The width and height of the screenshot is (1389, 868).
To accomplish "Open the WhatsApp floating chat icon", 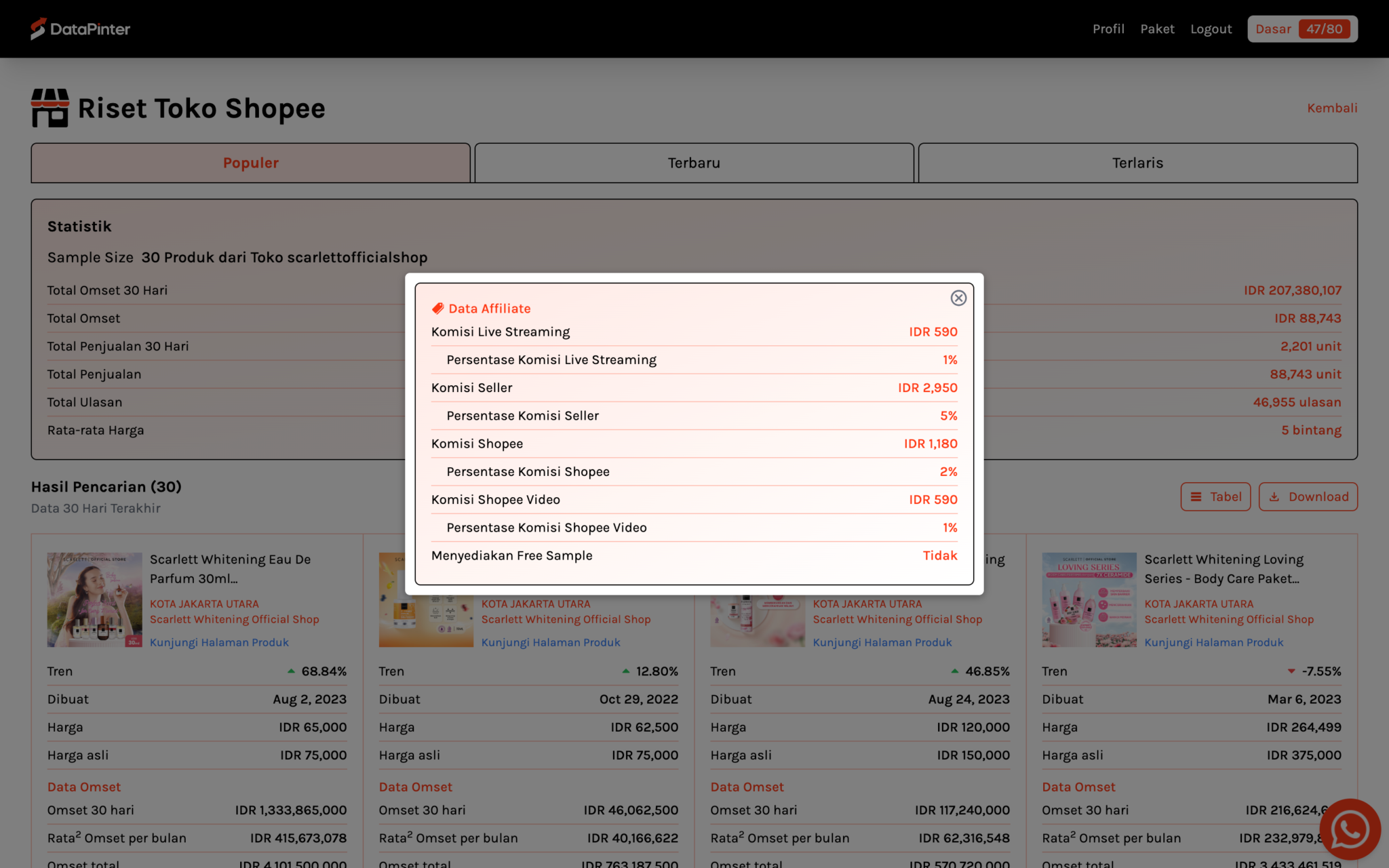I will [x=1349, y=828].
